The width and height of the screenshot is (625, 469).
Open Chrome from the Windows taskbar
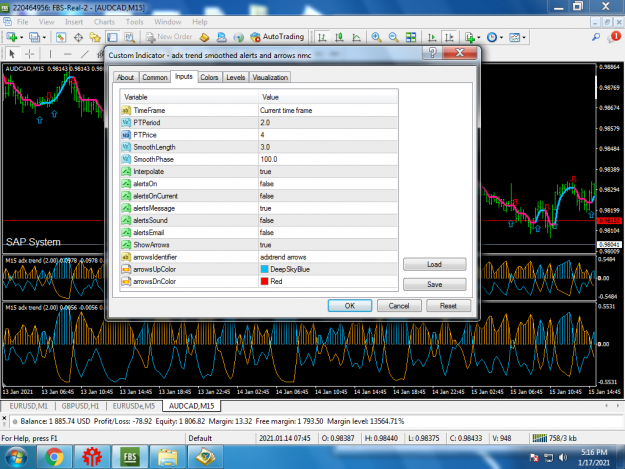(54, 457)
